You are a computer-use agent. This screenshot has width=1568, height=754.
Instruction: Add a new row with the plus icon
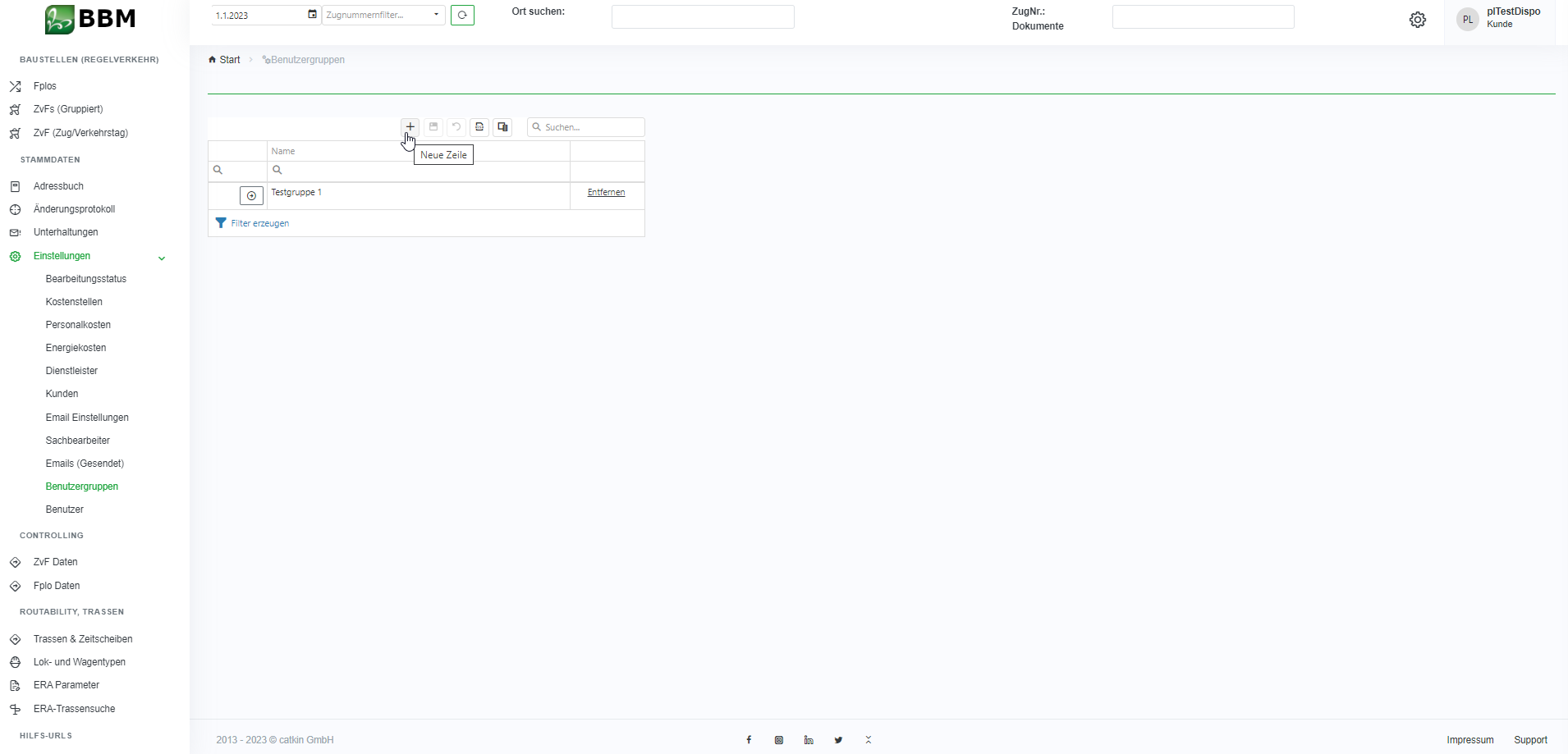click(410, 127)
